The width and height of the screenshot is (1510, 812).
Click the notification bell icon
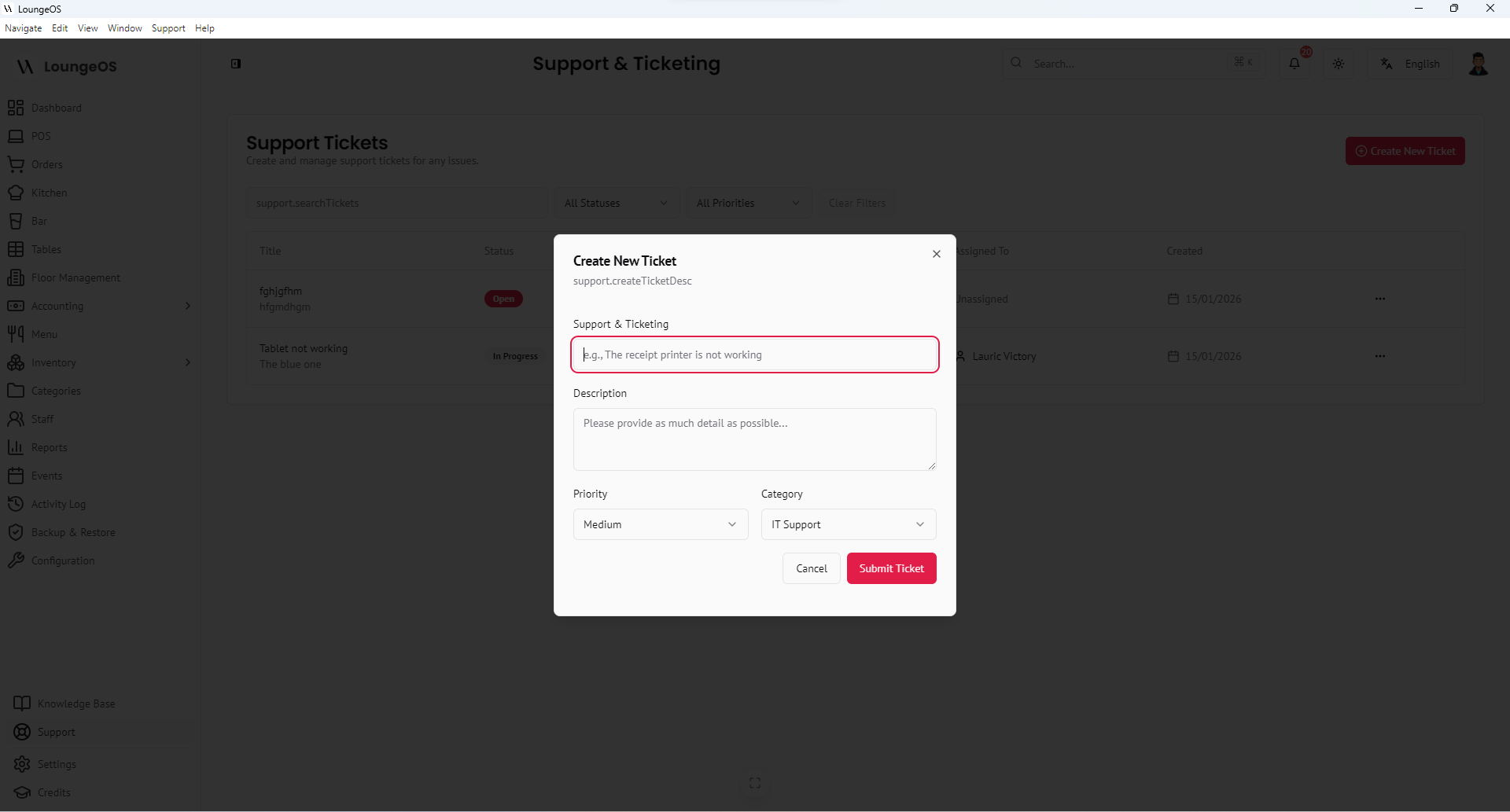1295,64
